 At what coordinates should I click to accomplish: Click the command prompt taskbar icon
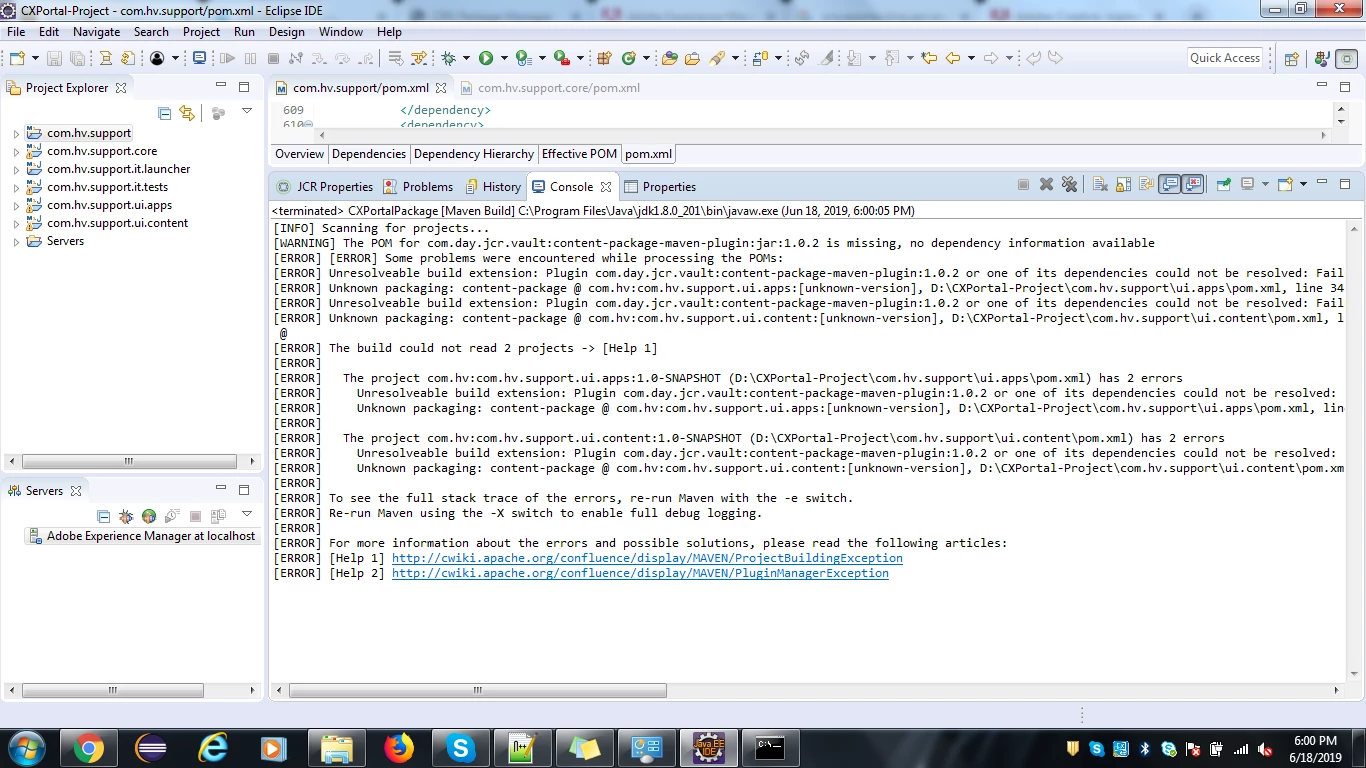(771, 748)
